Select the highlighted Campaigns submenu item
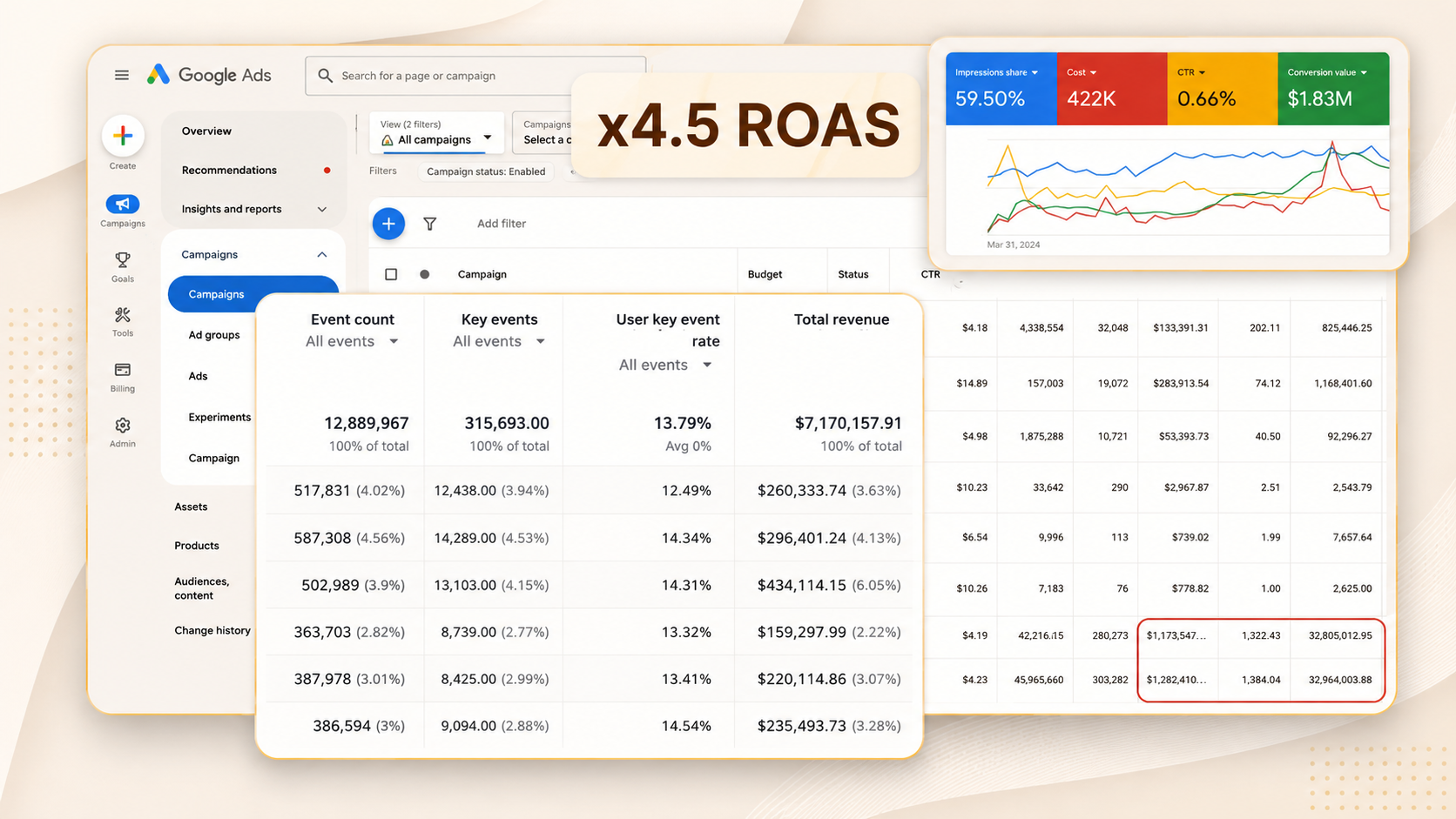This screenshot has height=819, width=1456. 253,294
